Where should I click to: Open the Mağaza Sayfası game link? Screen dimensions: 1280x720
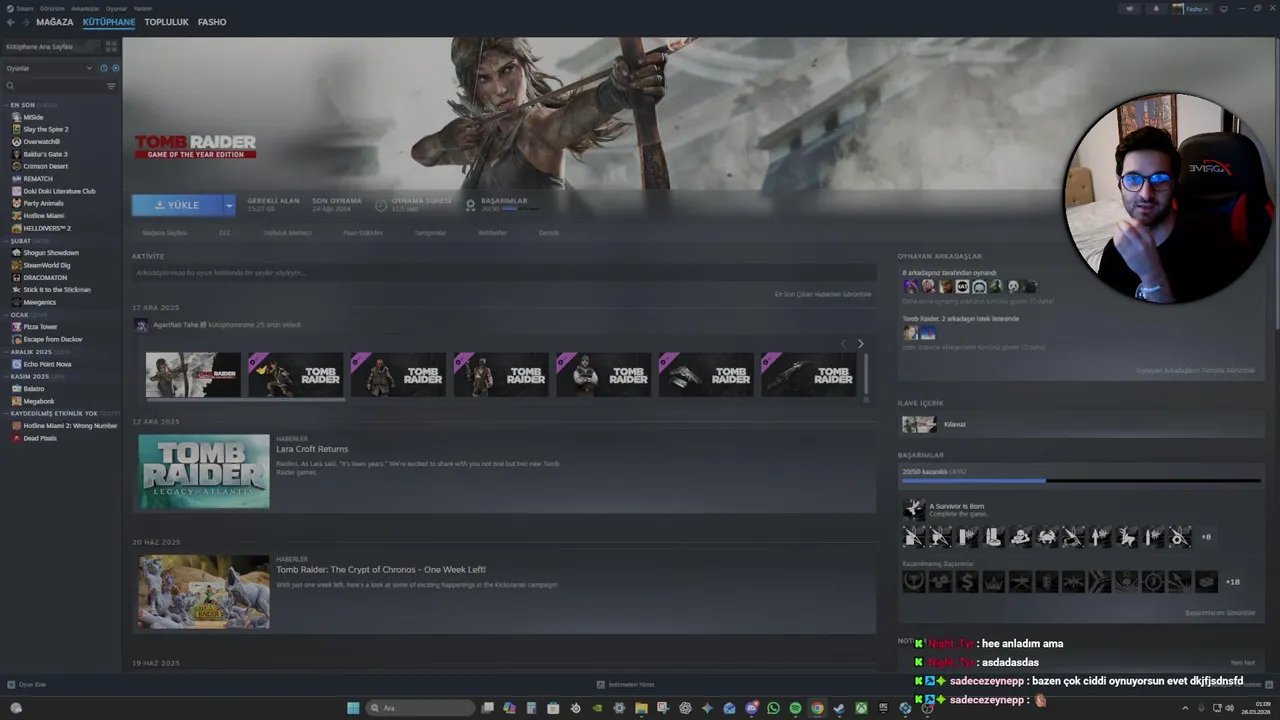164,233
